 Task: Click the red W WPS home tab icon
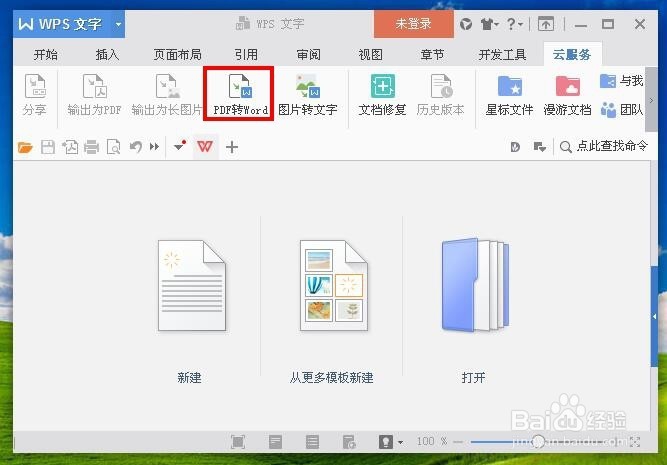point(205,147)
